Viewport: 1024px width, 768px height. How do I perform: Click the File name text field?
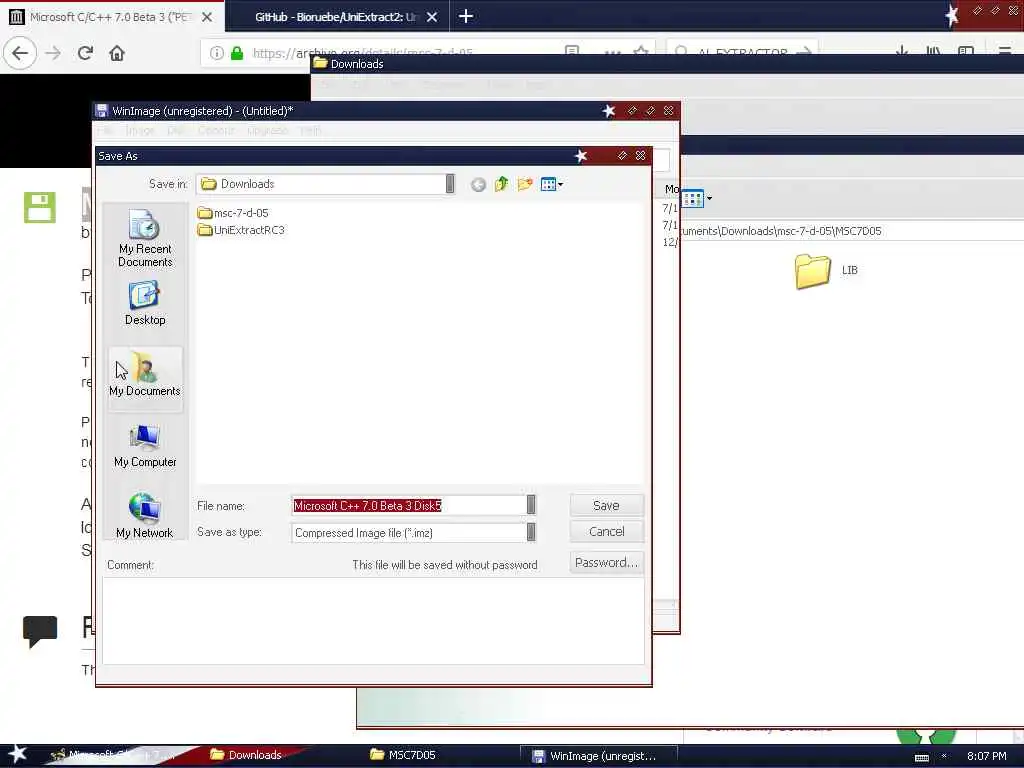point(409,505)
